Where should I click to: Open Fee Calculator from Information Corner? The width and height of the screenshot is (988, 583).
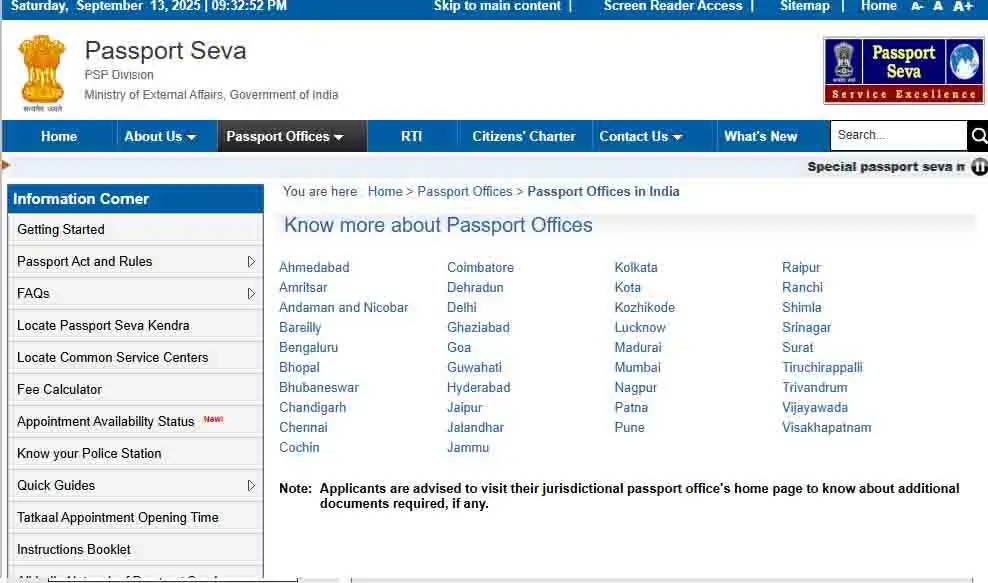coord(60,389)
